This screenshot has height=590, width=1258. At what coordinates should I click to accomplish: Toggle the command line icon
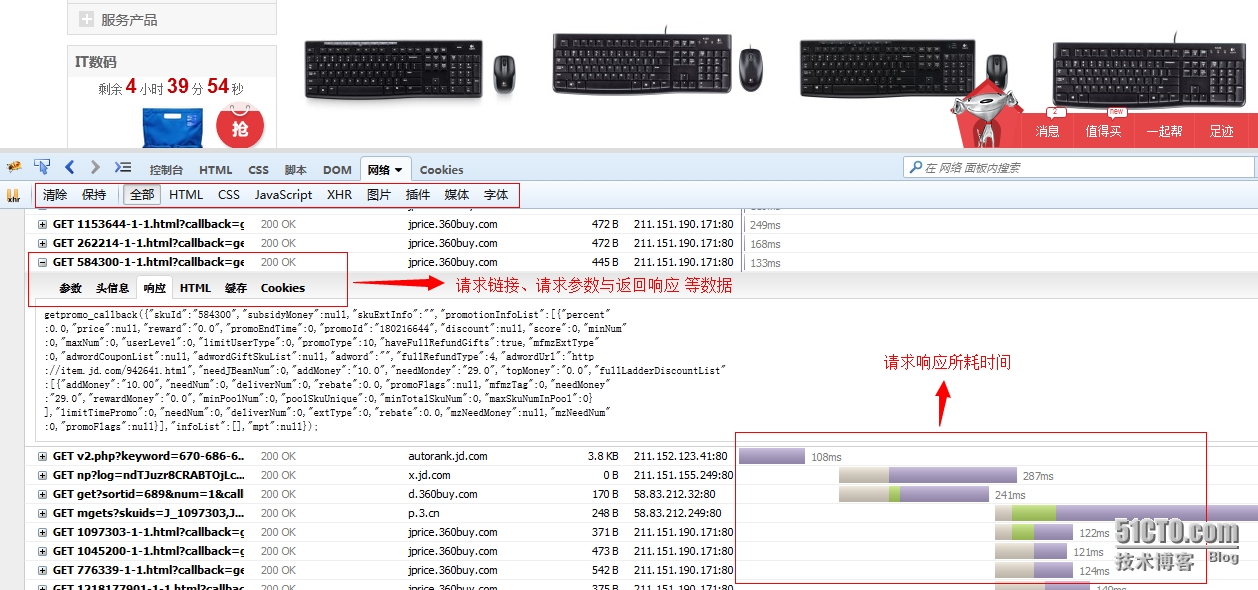click(123, 168)
